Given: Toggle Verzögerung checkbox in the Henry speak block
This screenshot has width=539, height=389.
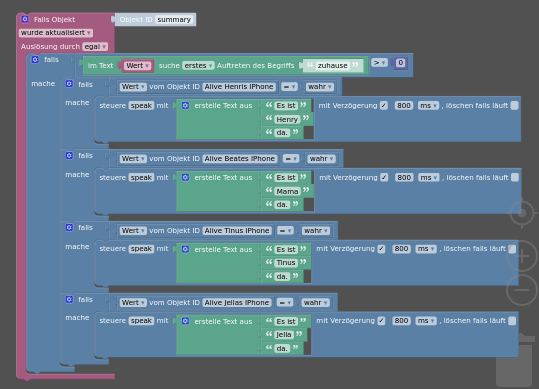Looking at the screenshot, I should [x=384, y=105].
